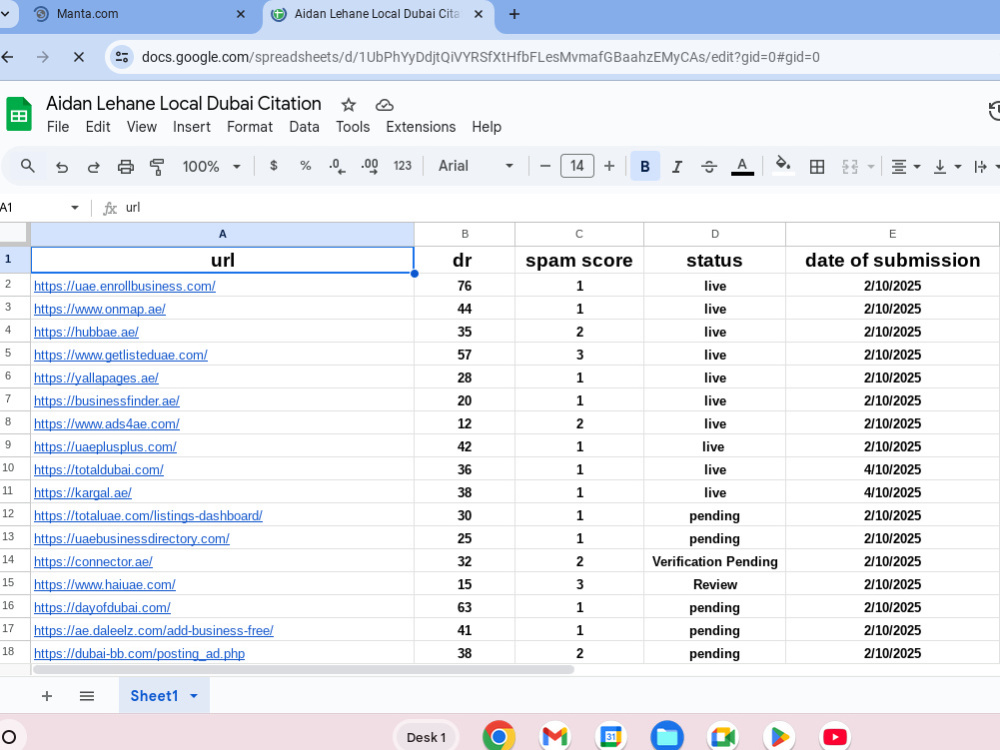
Task: Expand the merge cells dropdown arrow
Action: coord(871,167)
